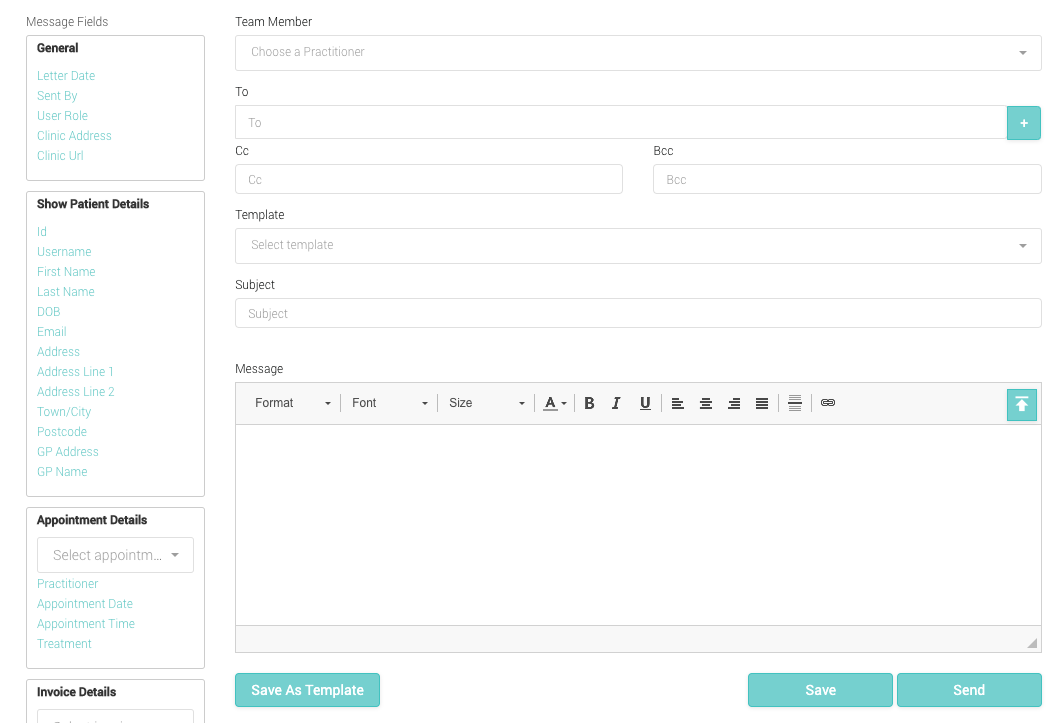Insert the Address Line 1 field
Image resolution: width=1062 pixels, height=723 pixels.
point(75,371)
